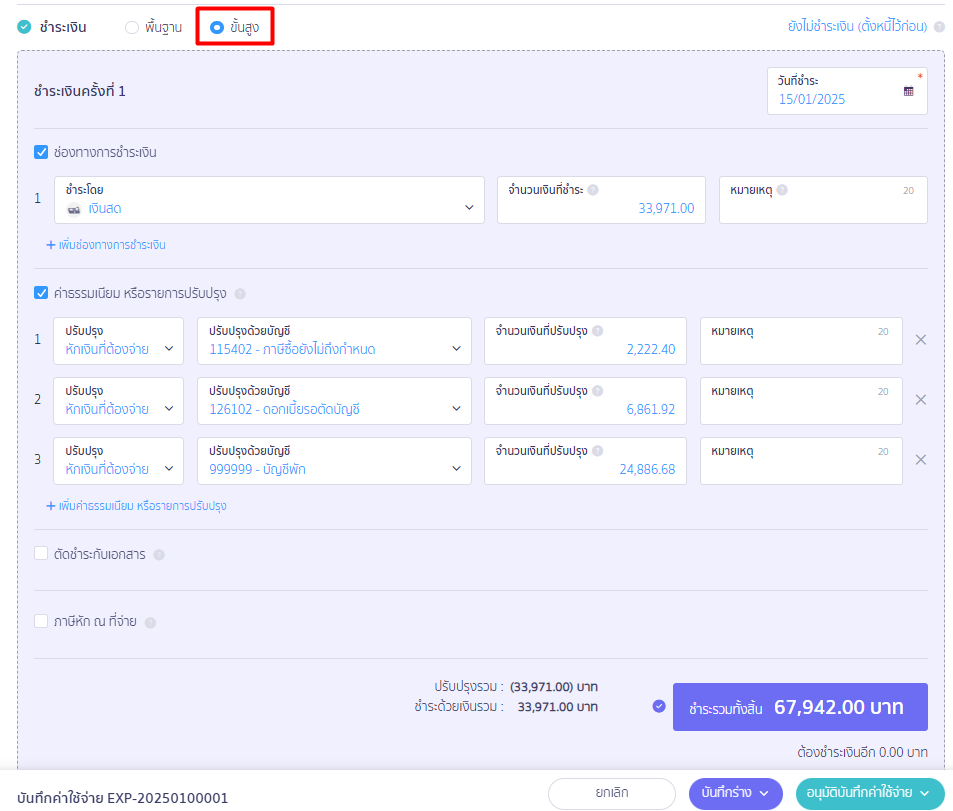The height and width of the screenshot is (811, 953).
Task: Click the อนุมัติบันทึกค่าใช้จ่าย button
Action: coord(869,793)
